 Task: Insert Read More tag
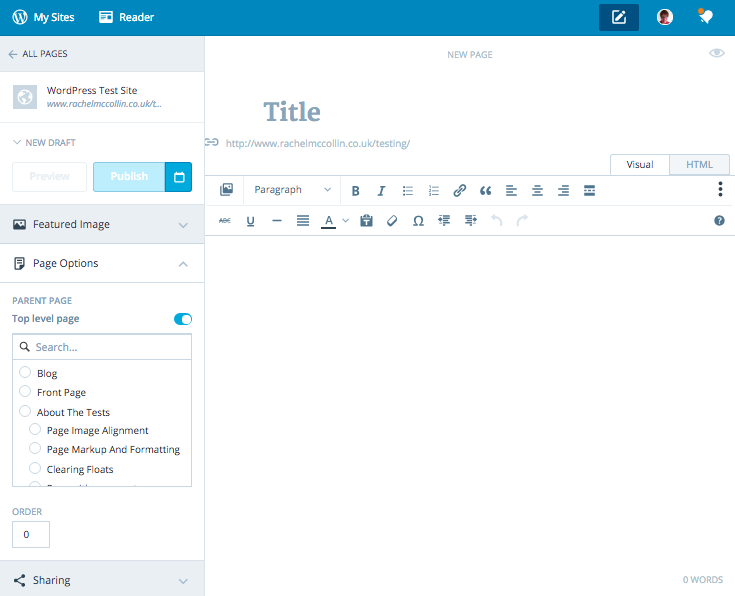coord(589,190)
